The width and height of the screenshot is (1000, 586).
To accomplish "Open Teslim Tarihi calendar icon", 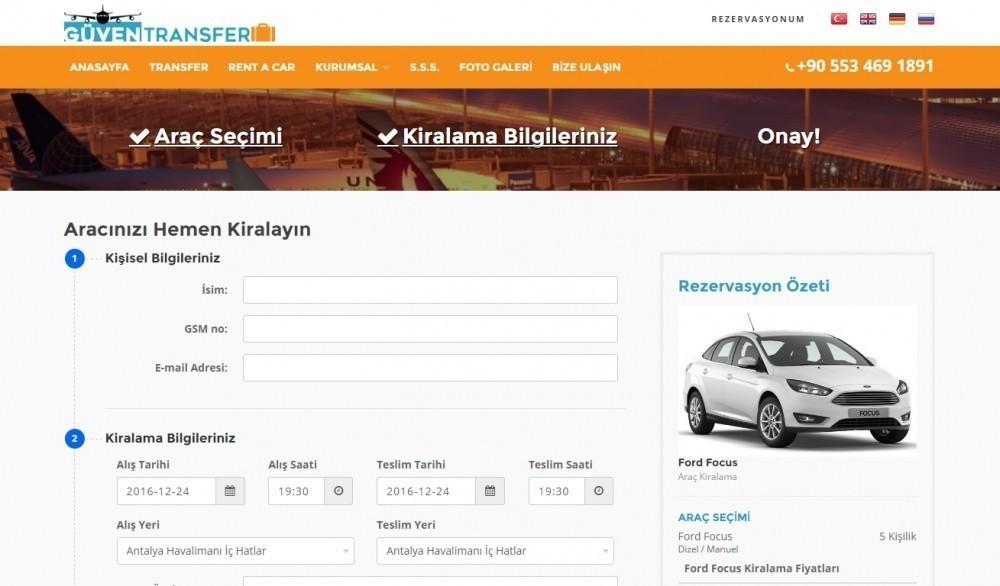I will pos(490,491).
